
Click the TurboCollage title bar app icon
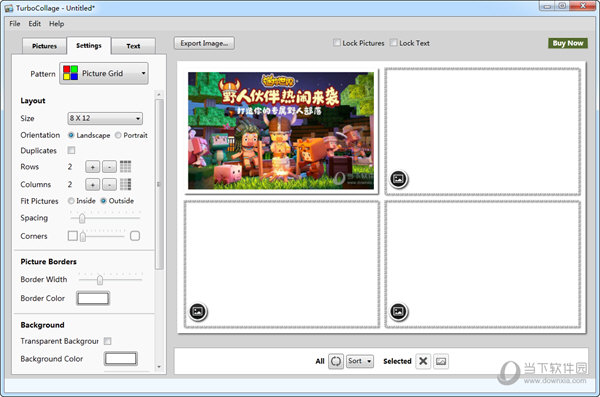(8, 8)
